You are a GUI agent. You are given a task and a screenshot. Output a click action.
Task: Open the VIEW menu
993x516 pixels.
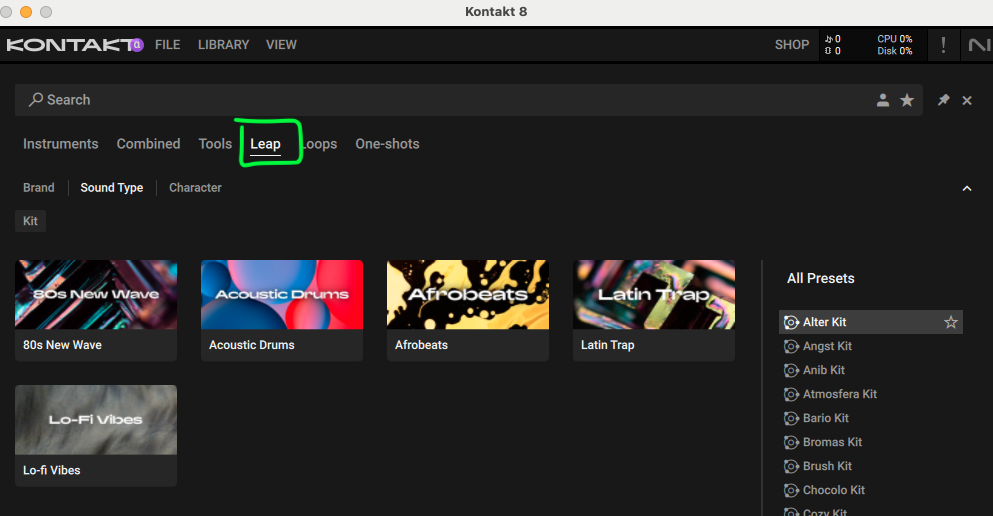pos(281,45)
